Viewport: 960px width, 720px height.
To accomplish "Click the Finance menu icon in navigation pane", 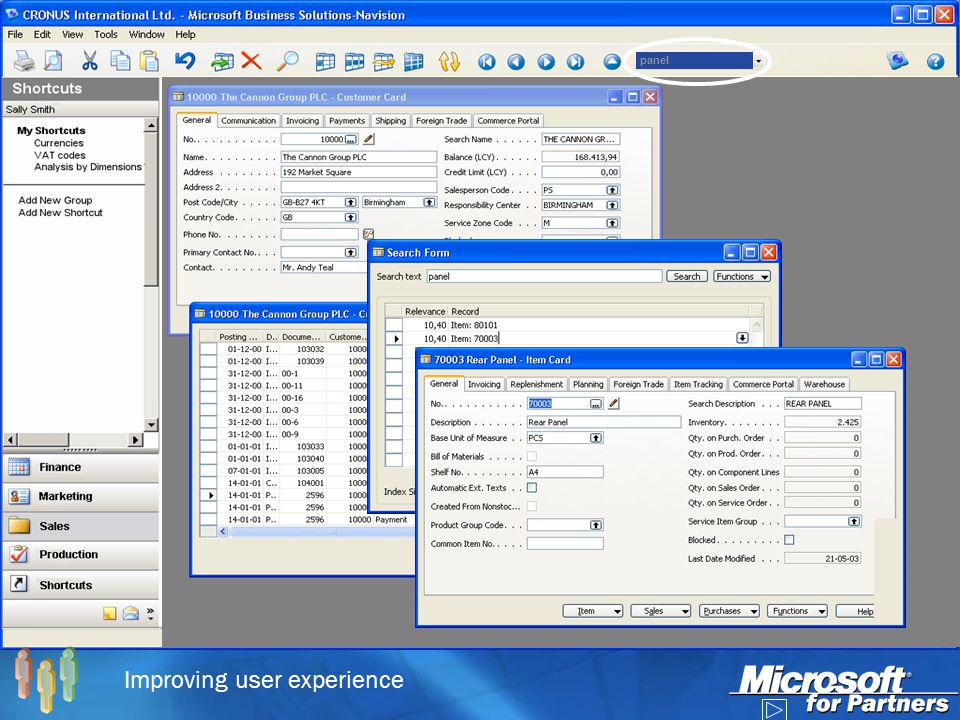I will pyautogui.click(x=19, y=467).
